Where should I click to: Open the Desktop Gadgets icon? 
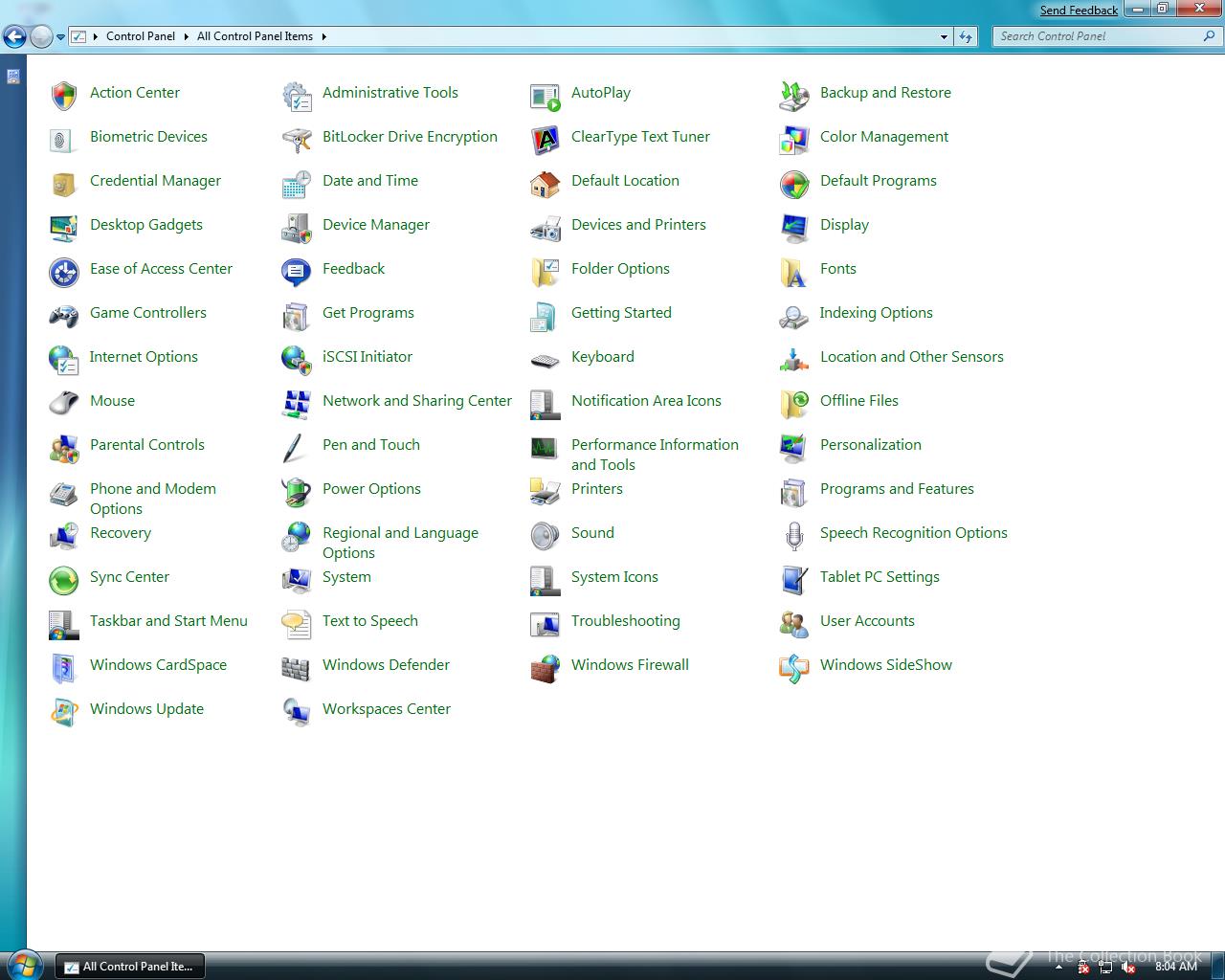click(64, 228)
